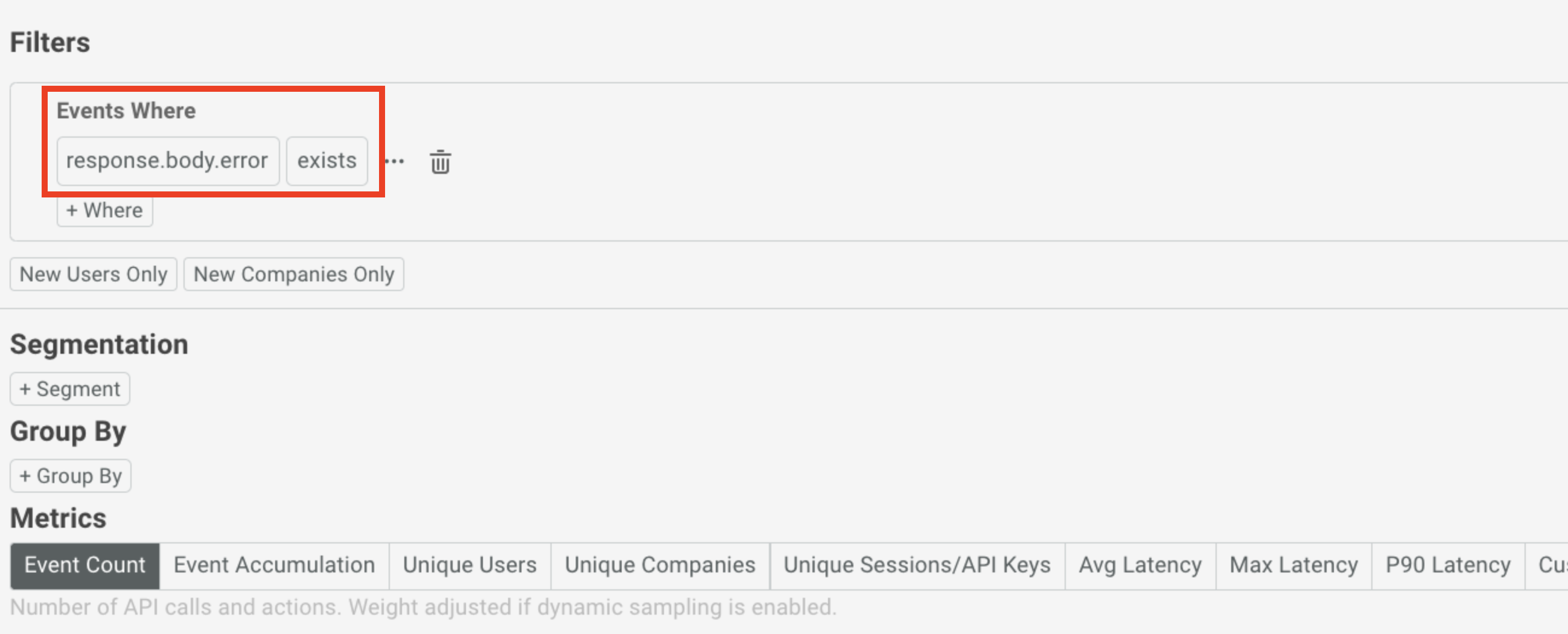Pick the Unique Sessions/API Keys metric
The width and height of the screenshot is (1568, 634).
(x=917, y=566)
